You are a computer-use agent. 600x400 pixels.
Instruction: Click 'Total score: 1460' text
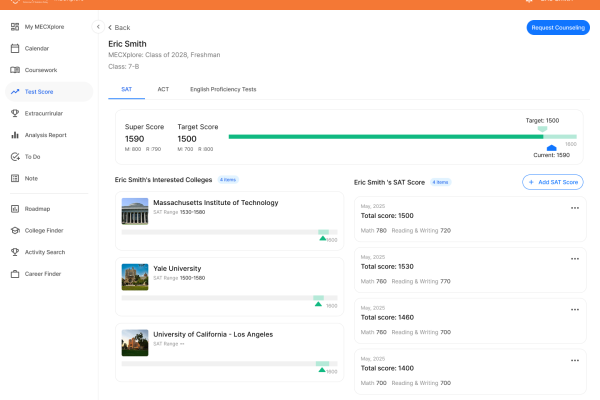coord(387,318)
